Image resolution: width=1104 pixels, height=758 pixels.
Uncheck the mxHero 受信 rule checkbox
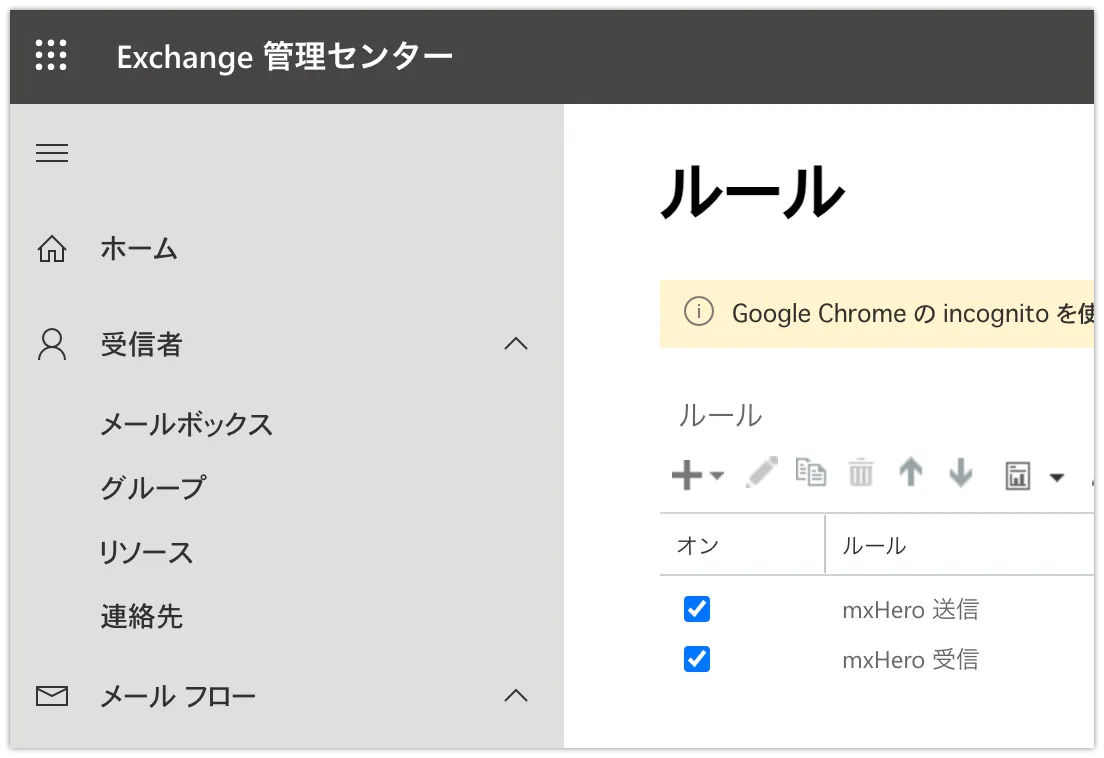point(697,659)
